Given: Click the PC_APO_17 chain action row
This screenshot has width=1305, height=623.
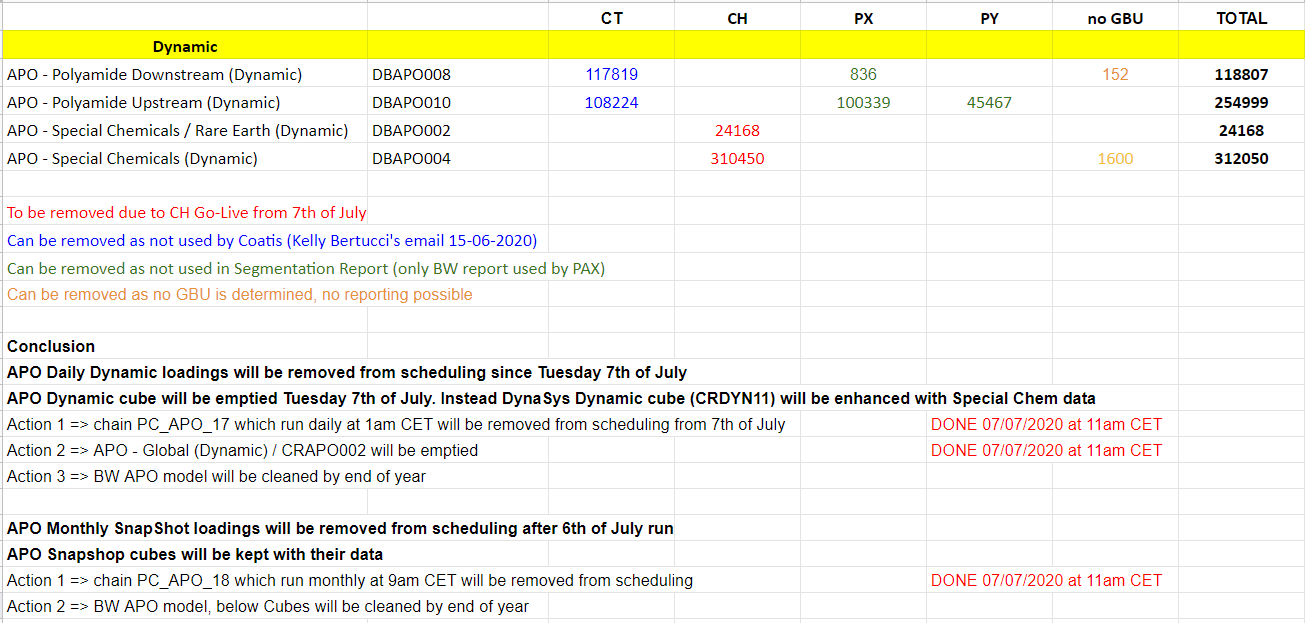Looking at the screenshot, I should coord(396,424).
